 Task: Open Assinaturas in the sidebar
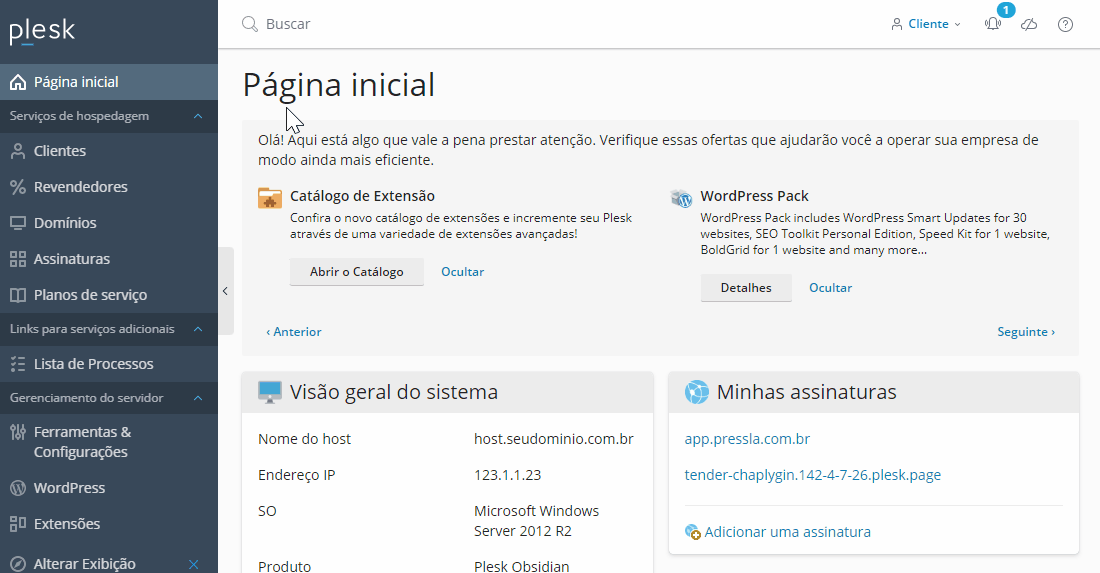click(109, 259)
